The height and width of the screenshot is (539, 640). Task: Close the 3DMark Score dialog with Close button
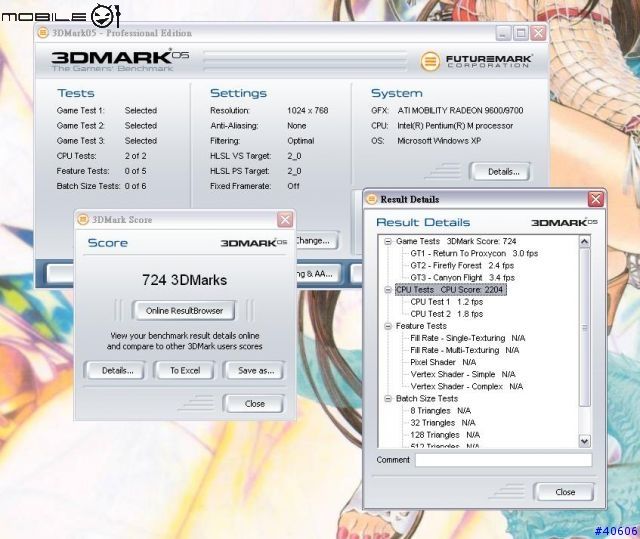coord(254,404)
